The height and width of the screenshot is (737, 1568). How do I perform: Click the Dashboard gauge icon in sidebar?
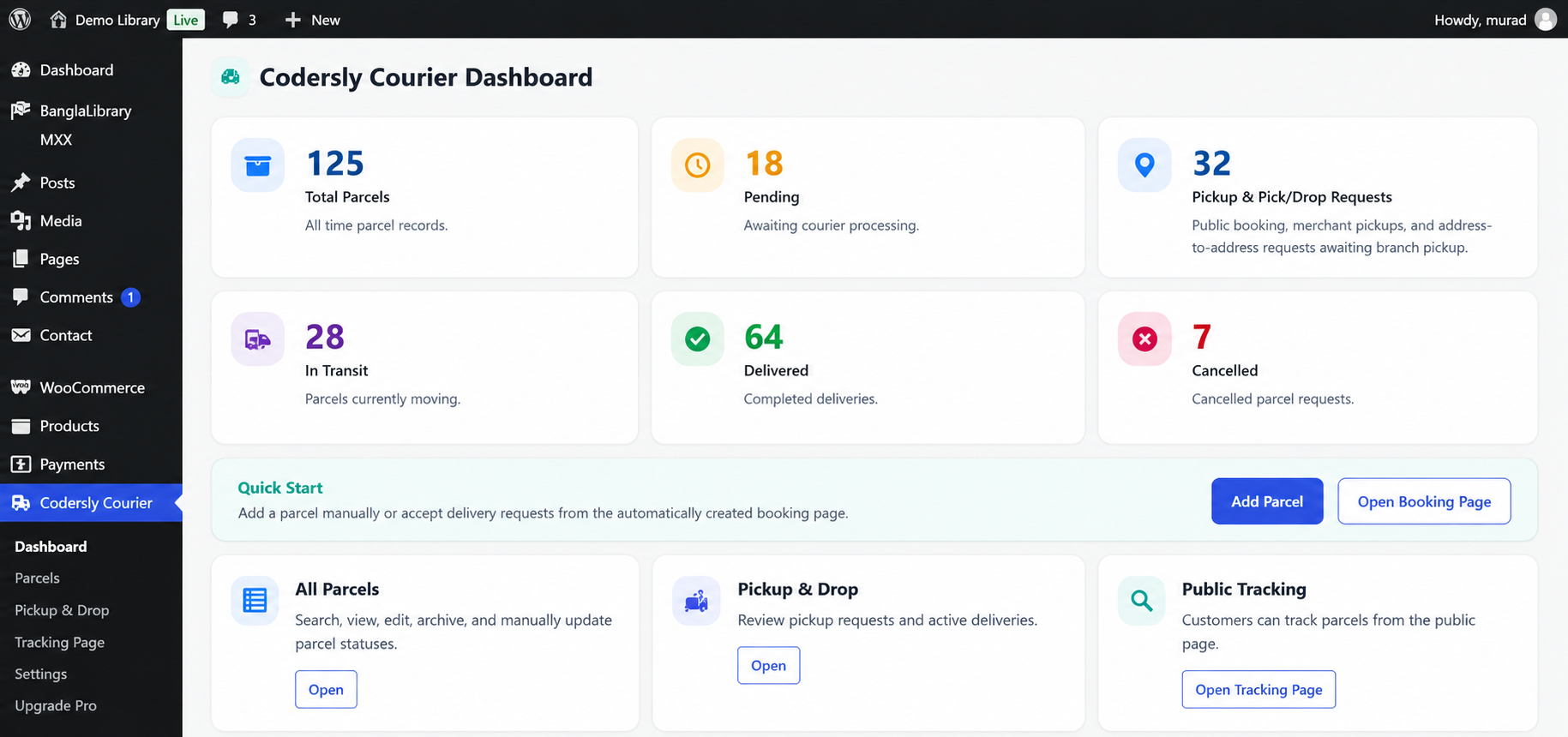(21, 70)
